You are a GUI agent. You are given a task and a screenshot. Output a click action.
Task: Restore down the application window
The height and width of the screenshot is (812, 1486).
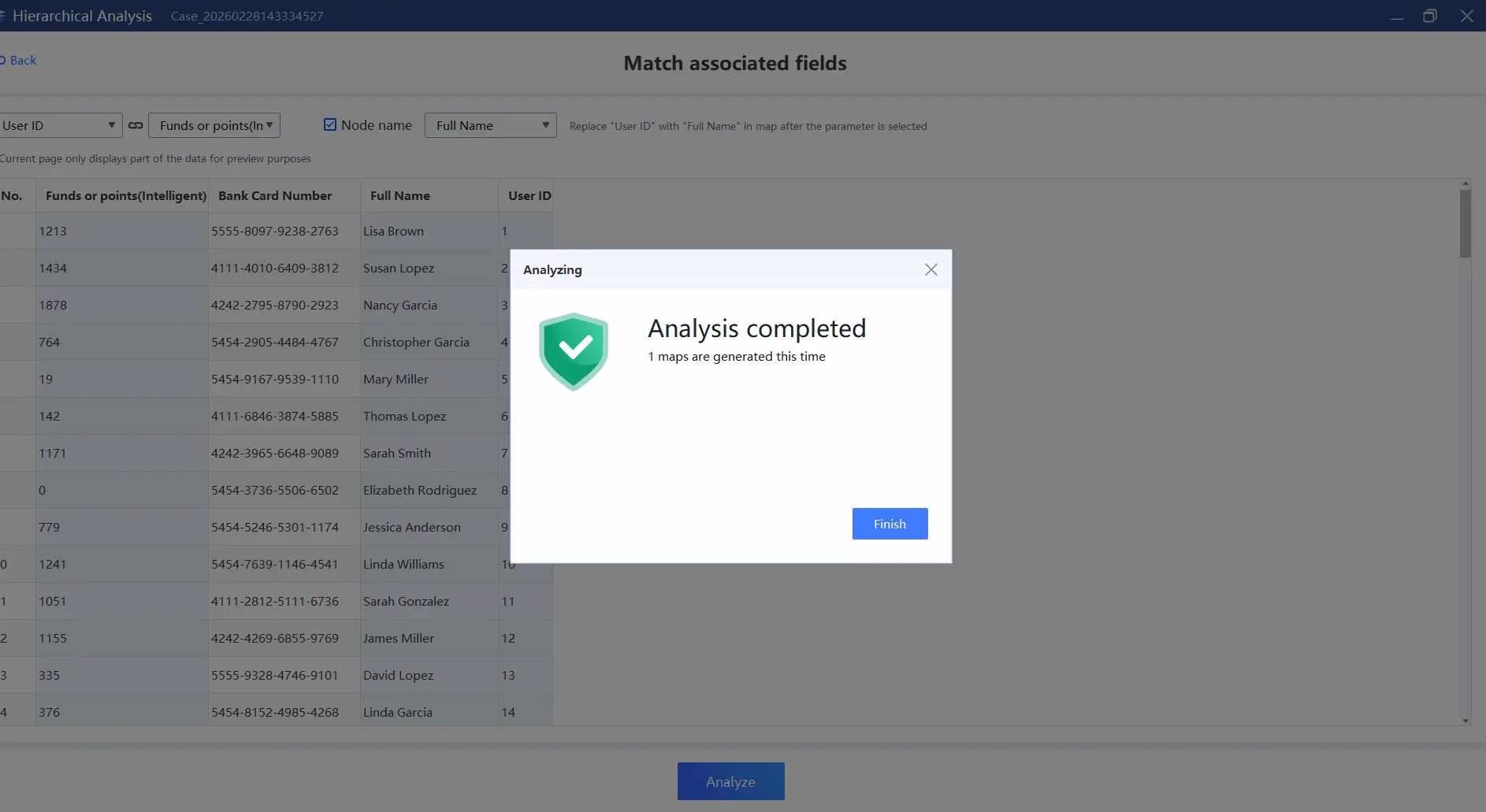(1431, 16)
